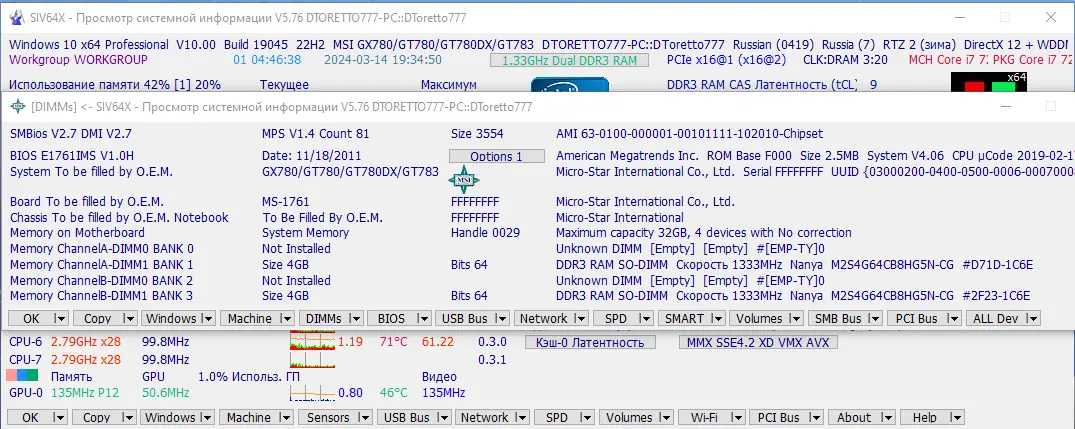
Task: Click PCI Bus in the DIMMs window
Action: click(x=917, y=319)
